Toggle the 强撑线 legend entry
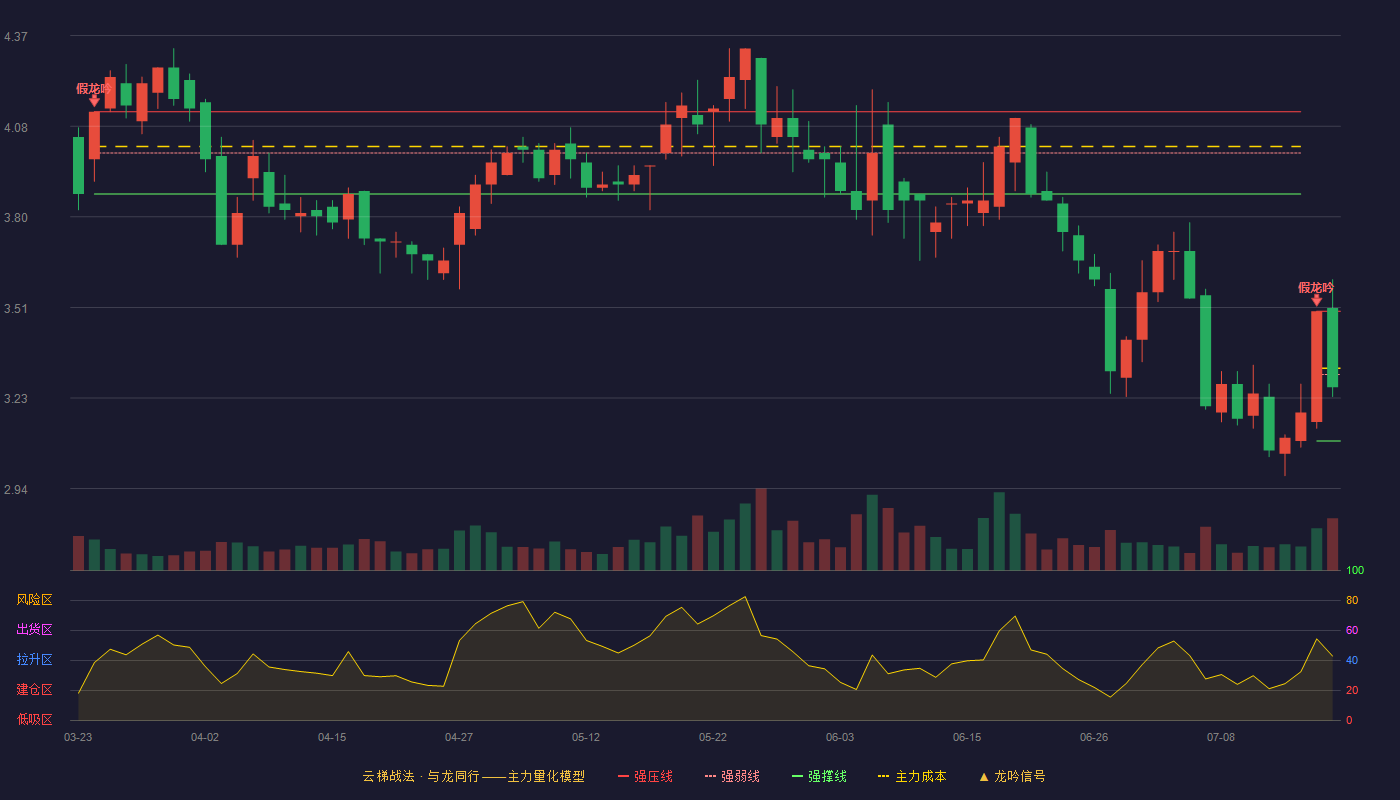Screen dimensions: 1400x800 coord(819,776)
